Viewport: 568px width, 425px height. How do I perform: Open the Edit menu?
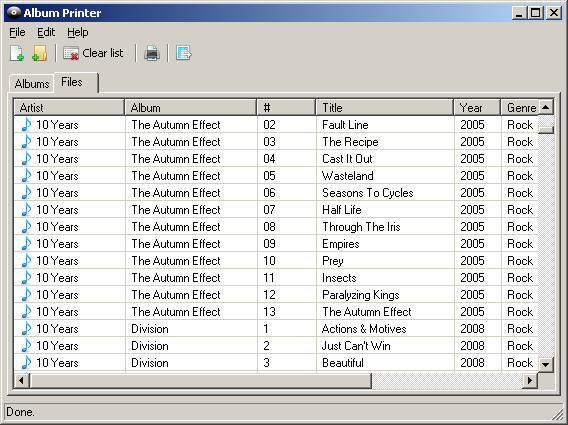(x=46, y=32)
